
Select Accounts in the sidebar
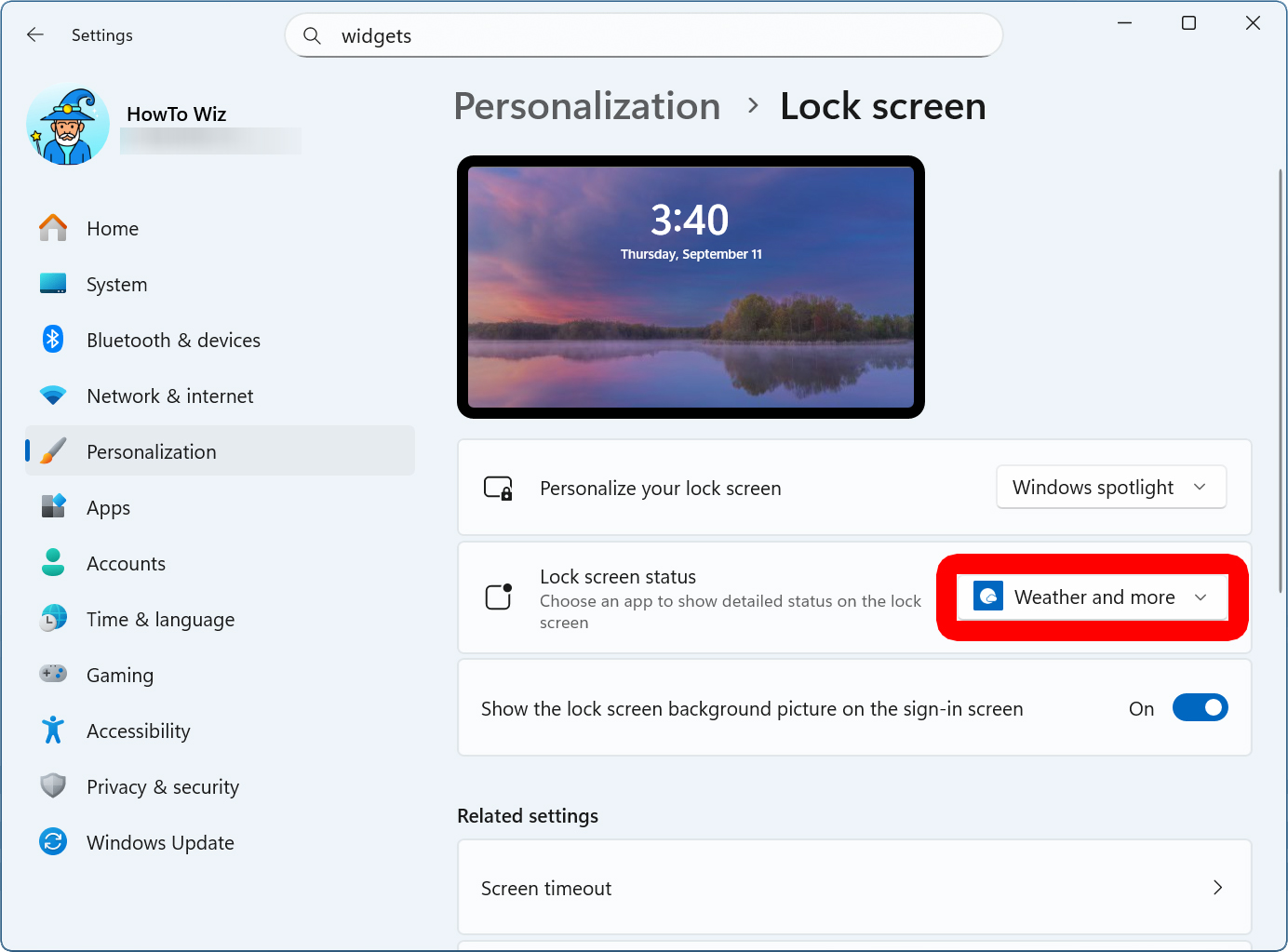pos(126,564)
